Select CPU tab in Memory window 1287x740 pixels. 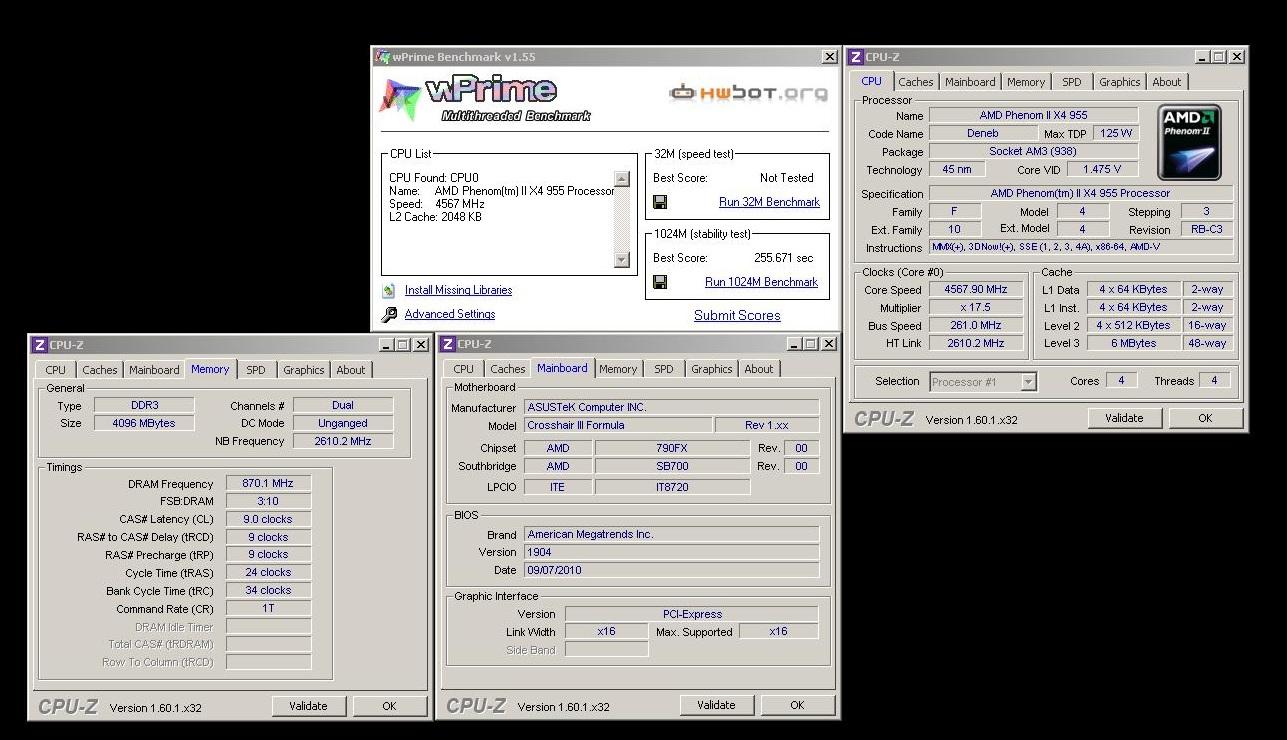[x=55, y=370]
